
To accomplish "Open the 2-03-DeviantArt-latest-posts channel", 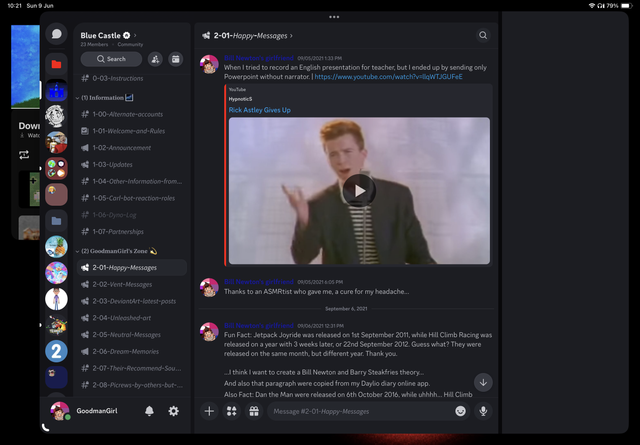I will point(131,301).
